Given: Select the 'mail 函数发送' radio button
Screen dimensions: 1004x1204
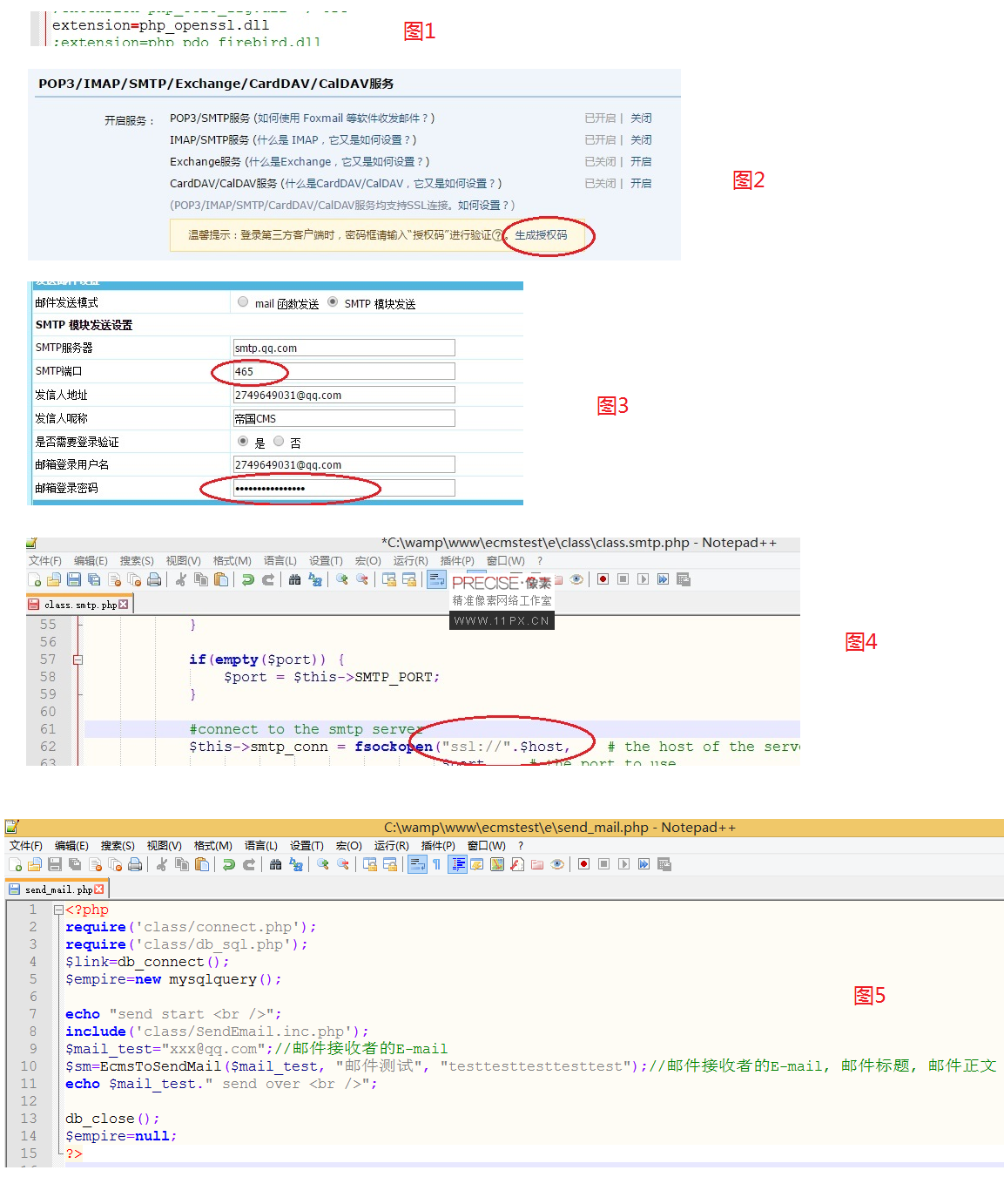Looking at the screenshot, I should click(243, 302).
